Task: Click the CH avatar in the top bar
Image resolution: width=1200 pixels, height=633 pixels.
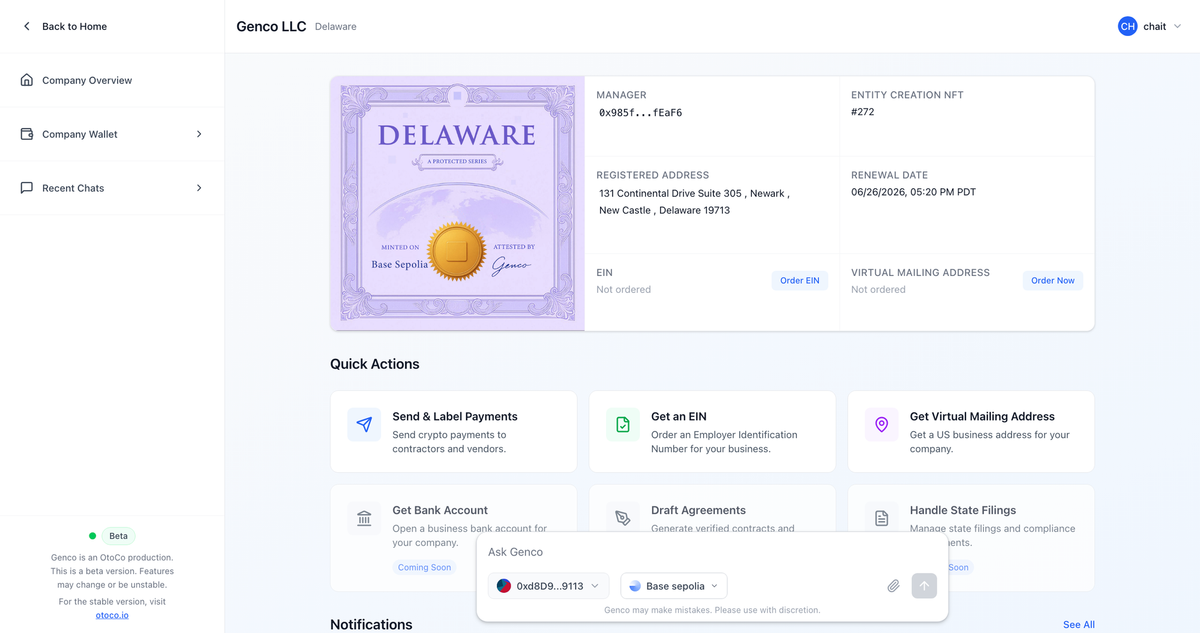Action: tap(1128, 26)
